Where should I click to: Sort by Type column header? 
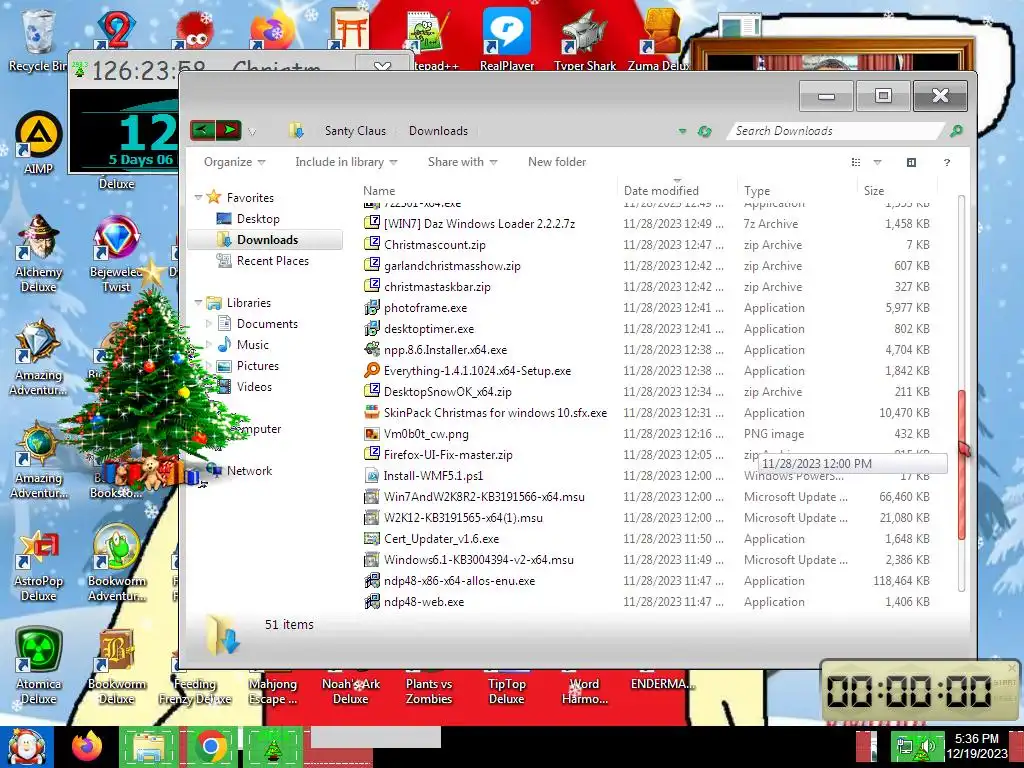point(757,191)
